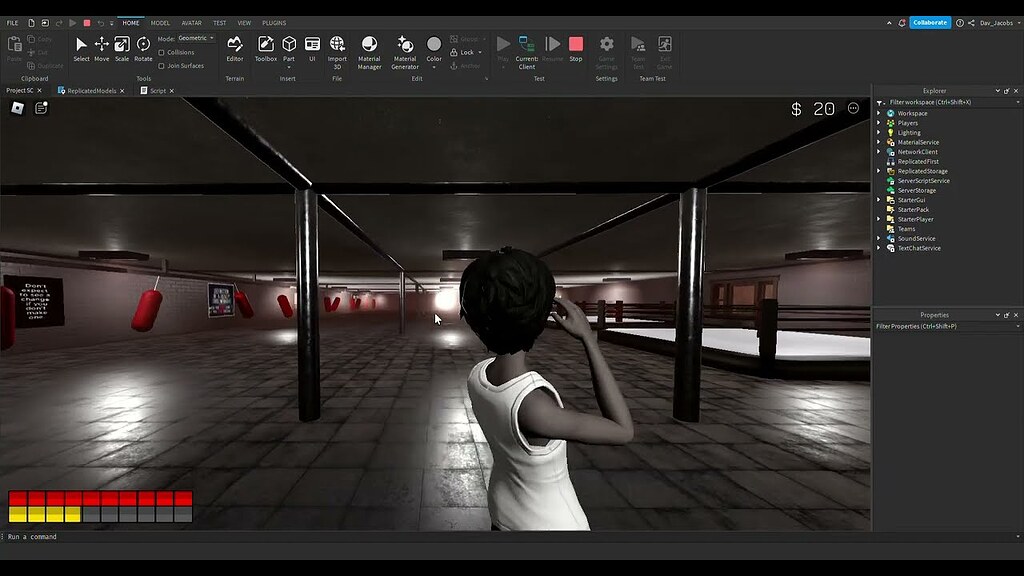Click the Collaborate button

point(929,21)
